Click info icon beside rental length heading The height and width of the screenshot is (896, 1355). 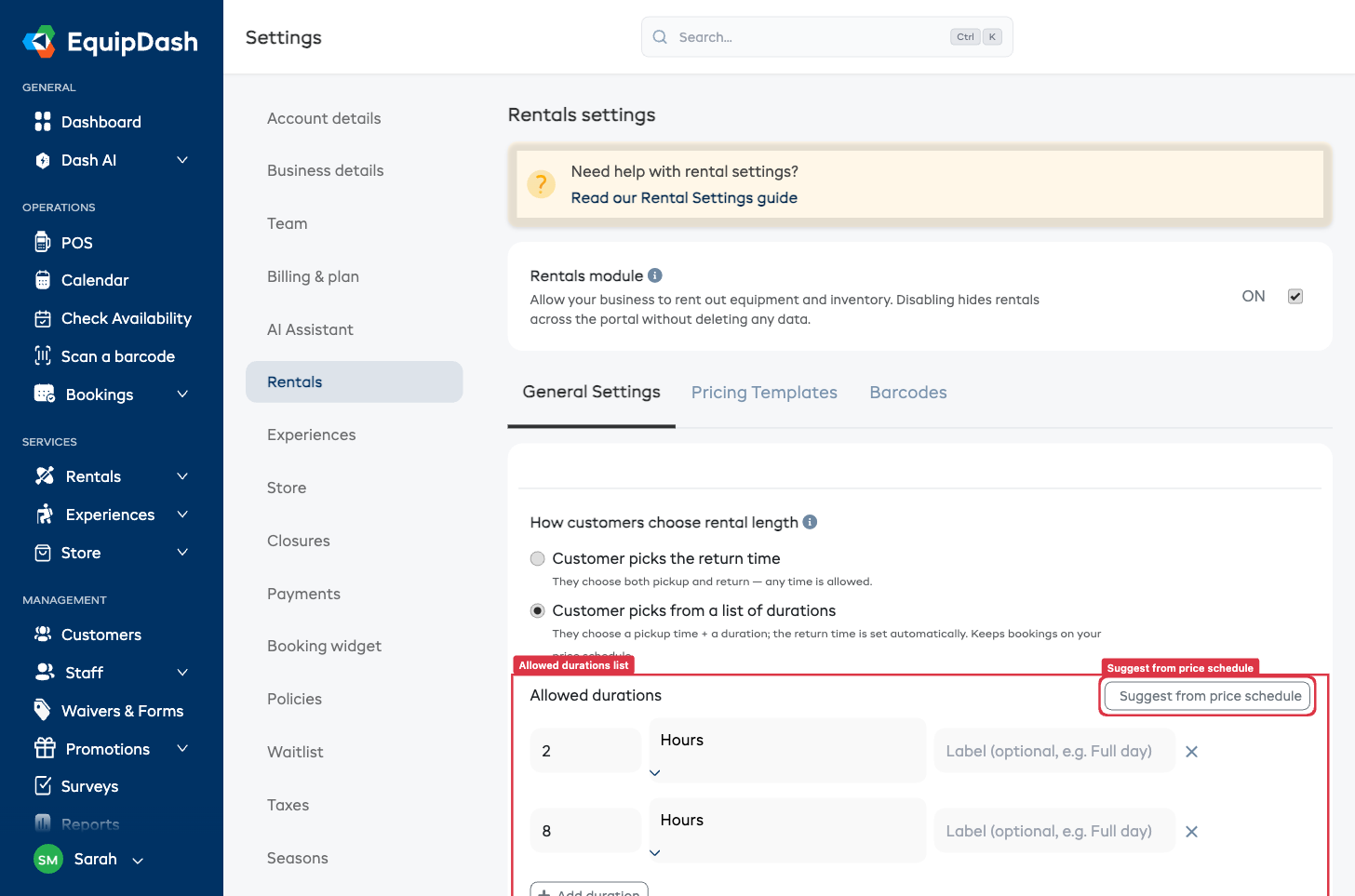(810, 522)
